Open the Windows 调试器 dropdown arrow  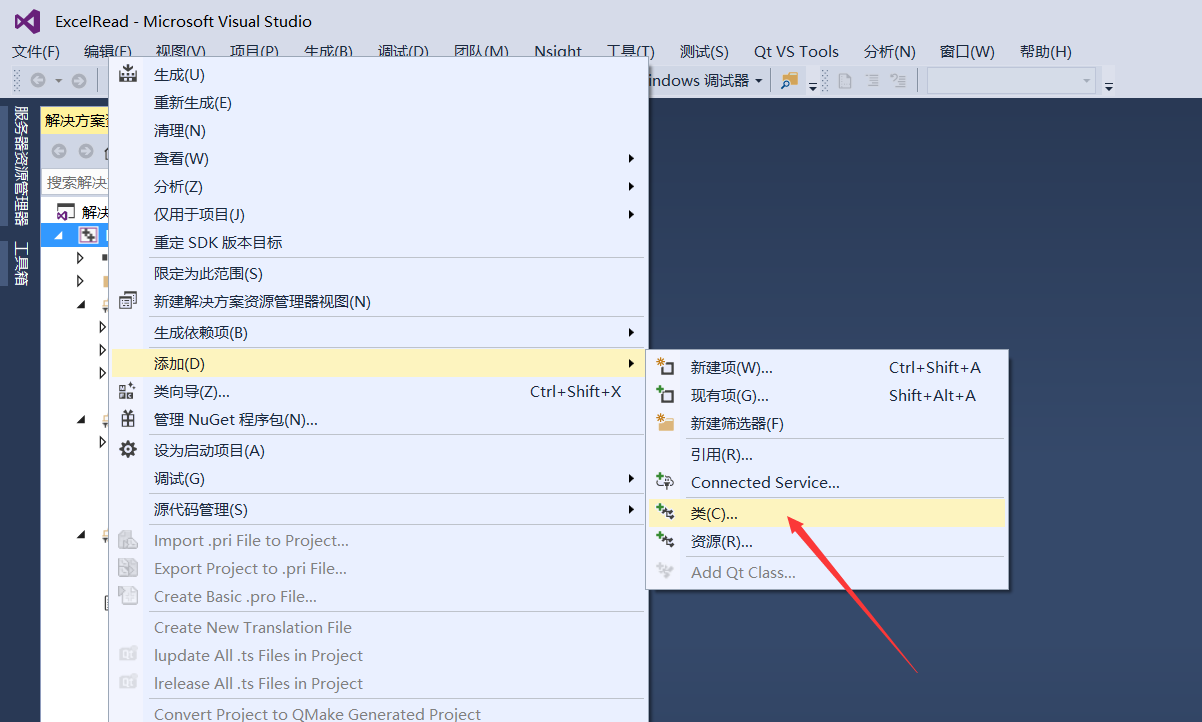[759, 81]
